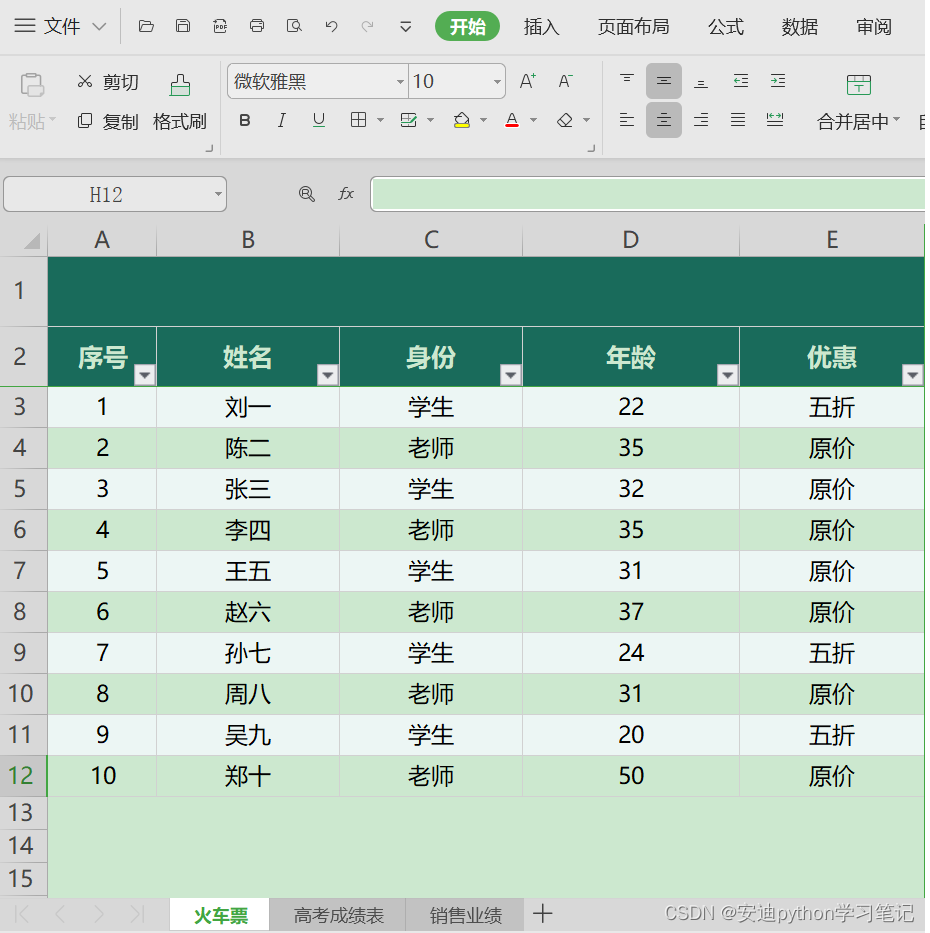Viewport: 930px width, 933px height.
Task: Toggle italic formatting
Action: tap(282, 120)
